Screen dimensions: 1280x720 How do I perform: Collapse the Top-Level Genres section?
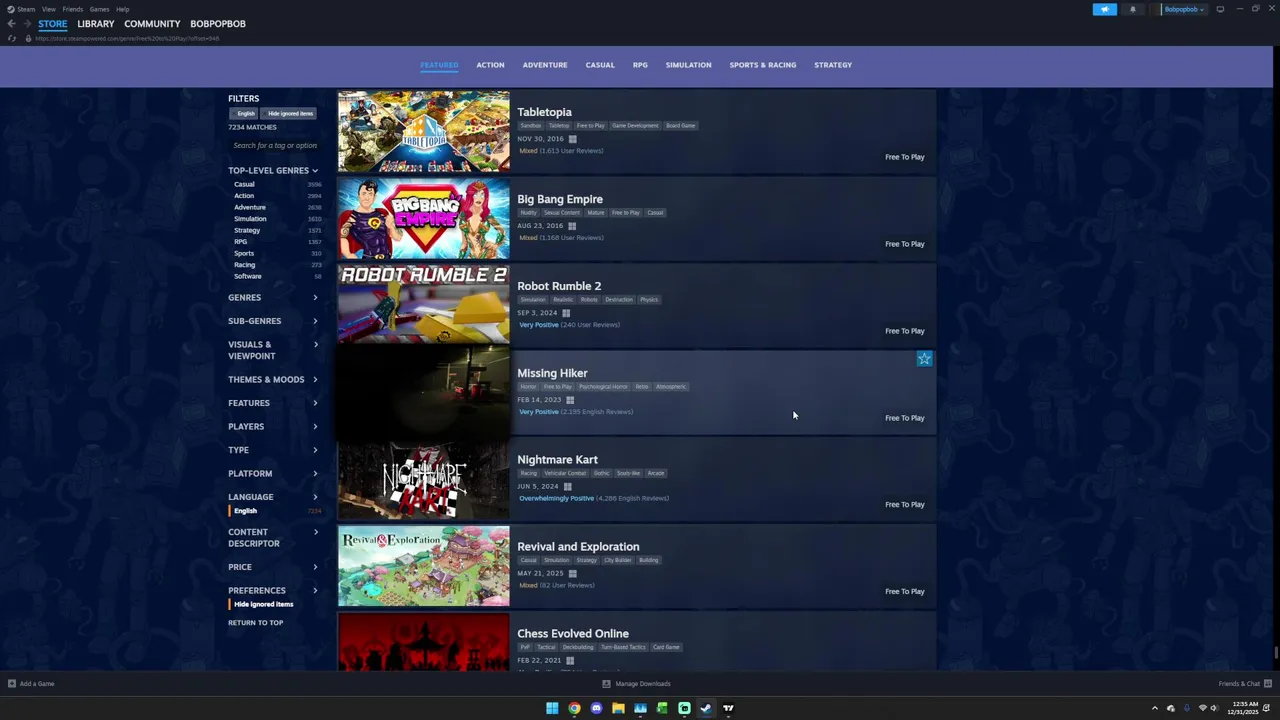[273, 171]
